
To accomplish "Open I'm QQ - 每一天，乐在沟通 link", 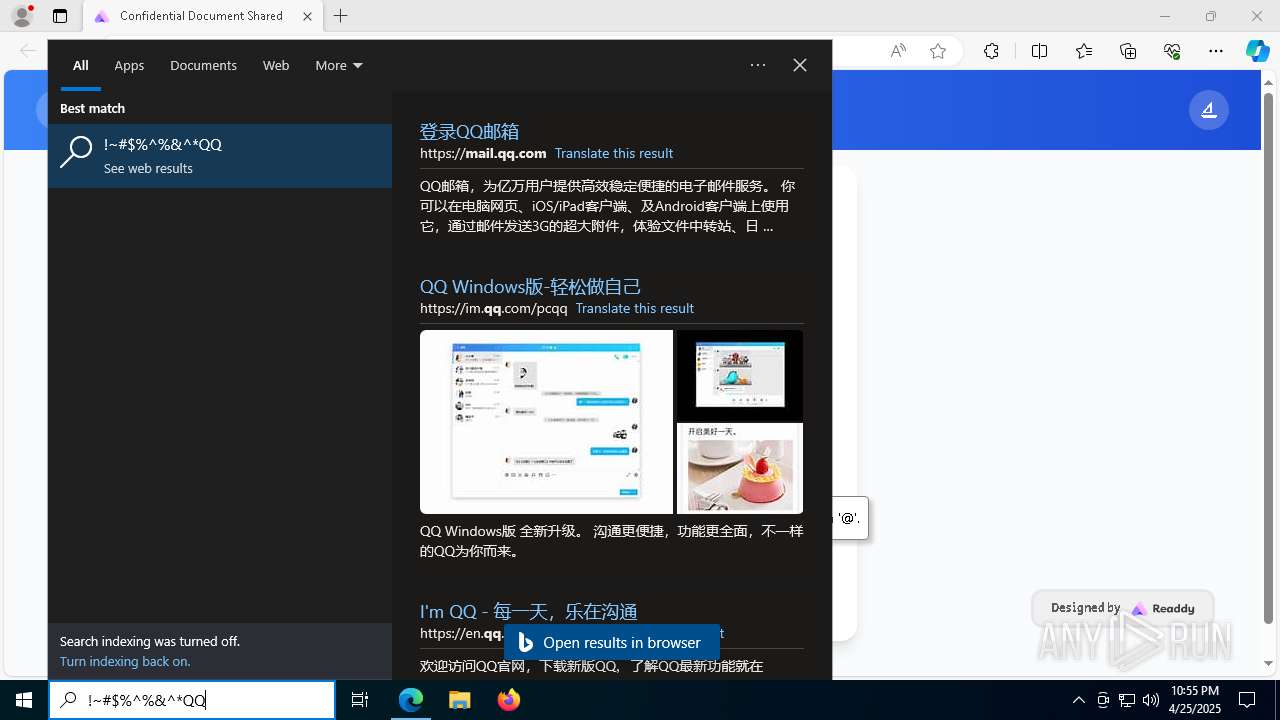I will [x=528, y=611].
